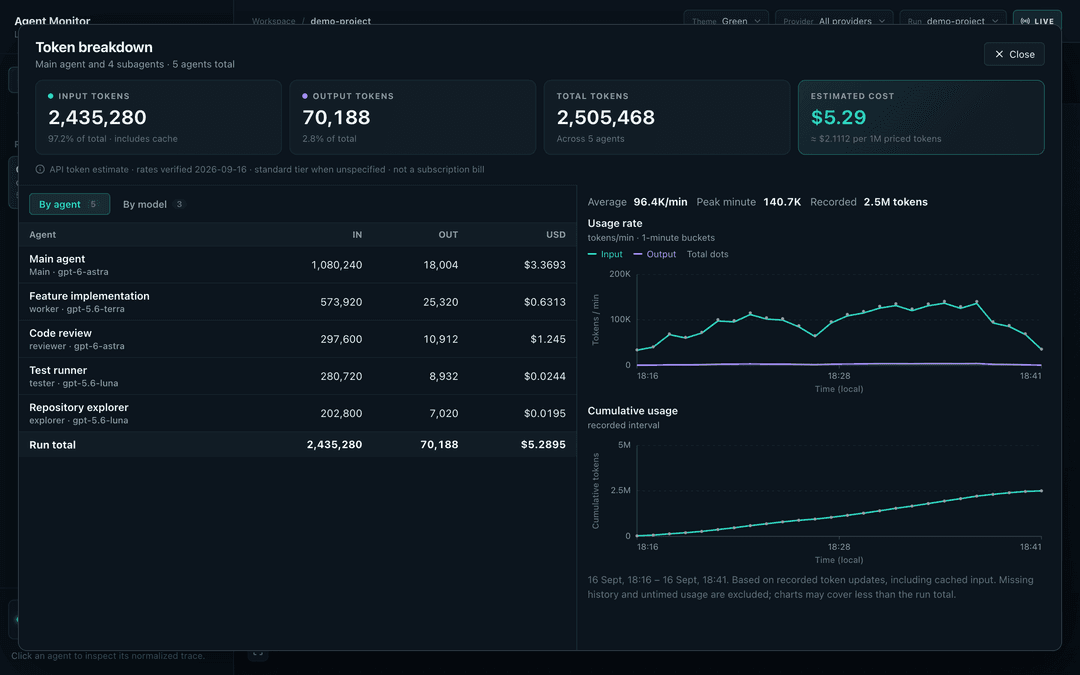Viewport: 1080px width, 675px height.
Task: Click the Cumulative usage chart title
Action: tap(632, 411)
